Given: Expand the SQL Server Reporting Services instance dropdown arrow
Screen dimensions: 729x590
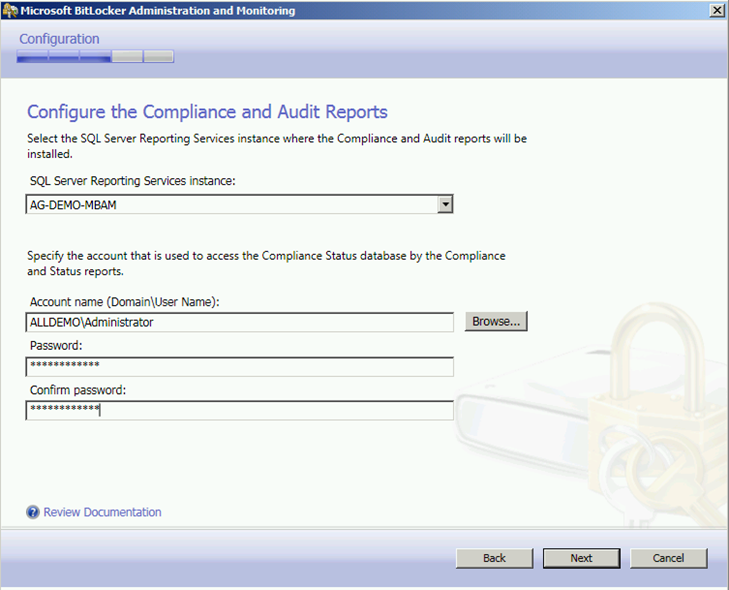Looking at the screenshot, I should [x=445, y=204].
